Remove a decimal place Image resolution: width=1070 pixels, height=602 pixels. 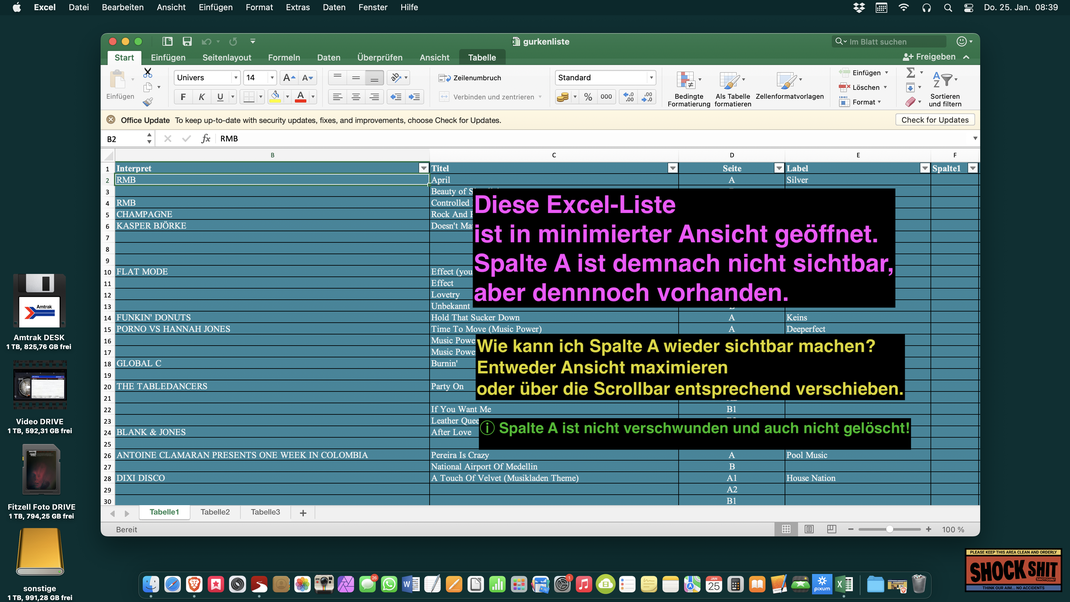point(647,97)
